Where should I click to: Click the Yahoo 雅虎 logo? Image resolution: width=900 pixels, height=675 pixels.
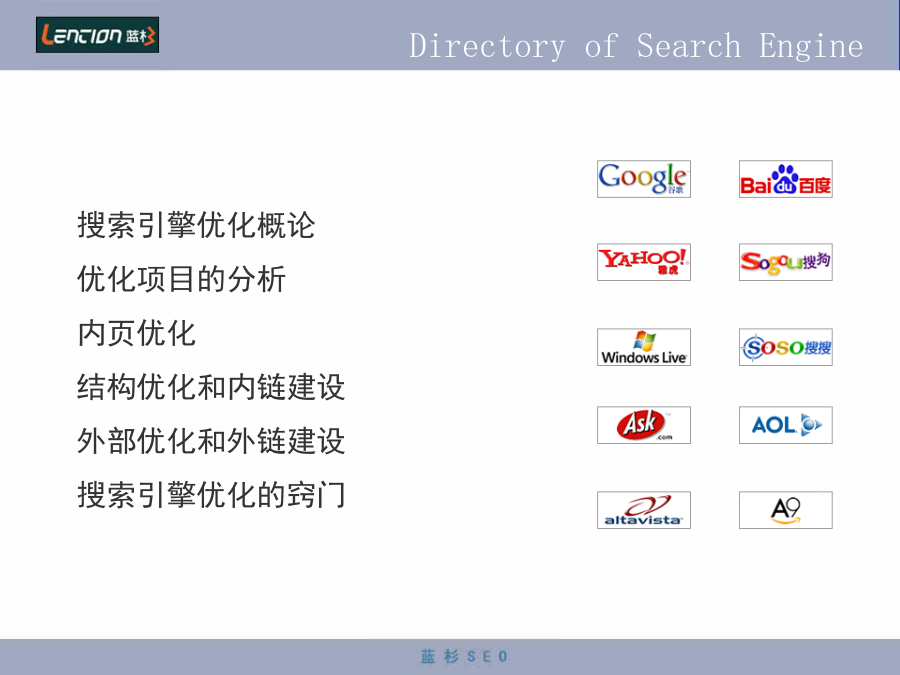(643, 262)
